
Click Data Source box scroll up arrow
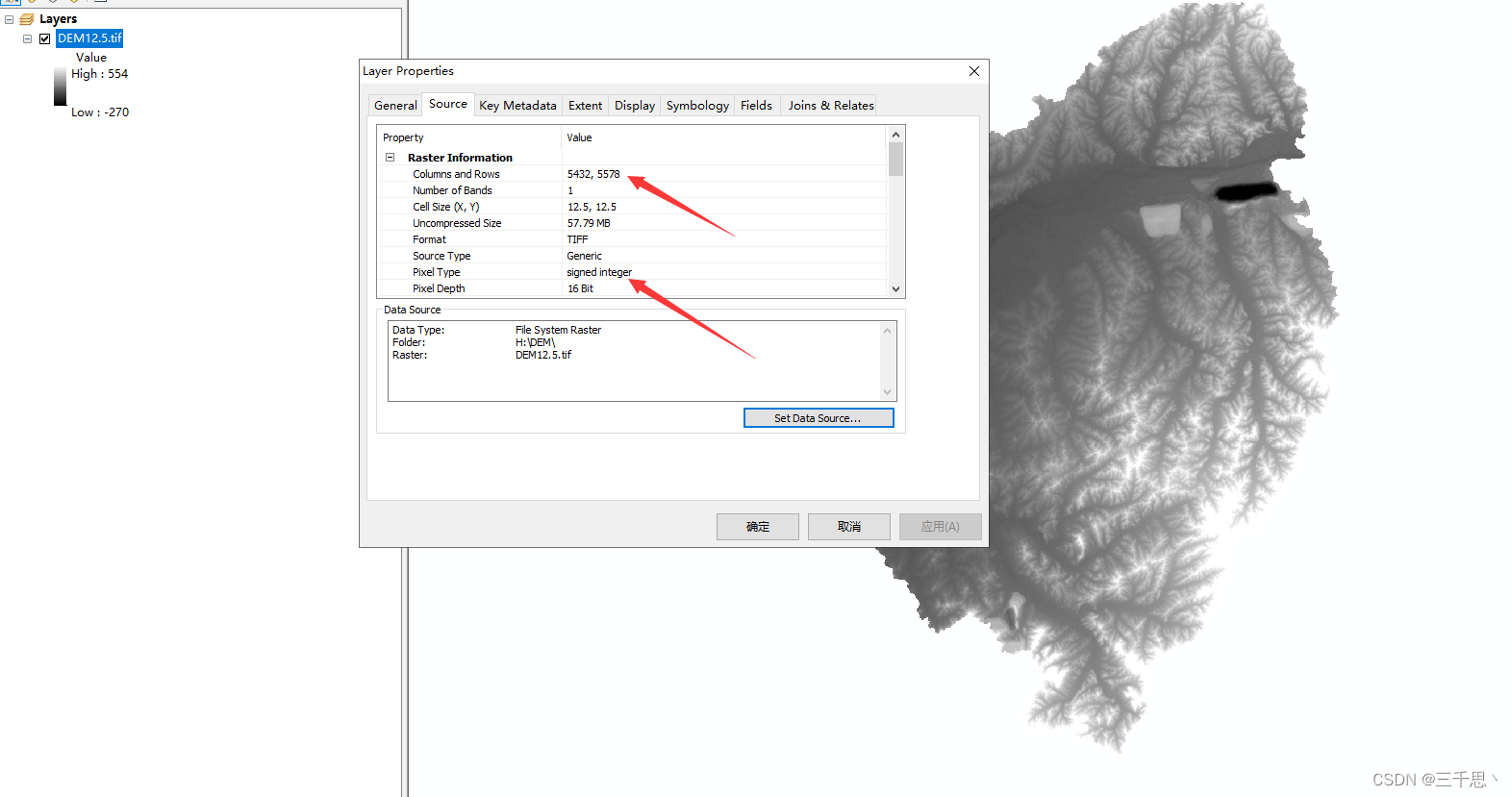pyautogui.click(x=887, y=331)
